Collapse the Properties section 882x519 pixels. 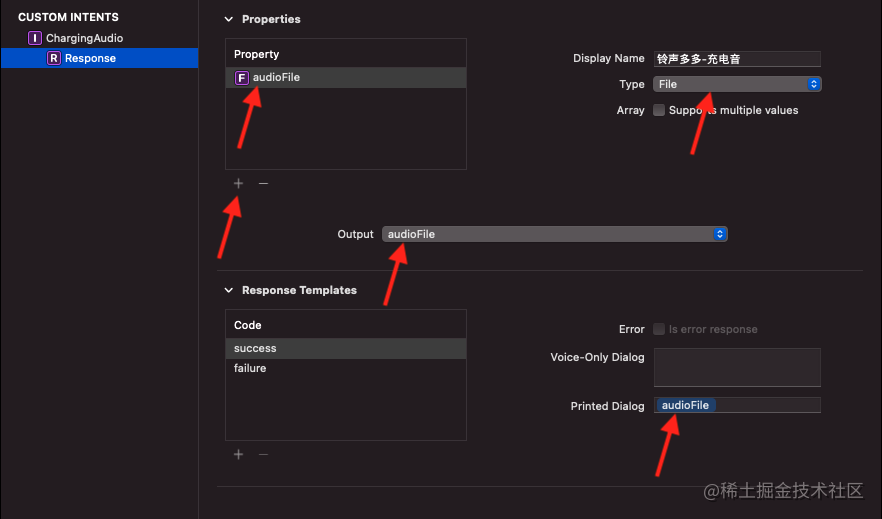[228, 19]
